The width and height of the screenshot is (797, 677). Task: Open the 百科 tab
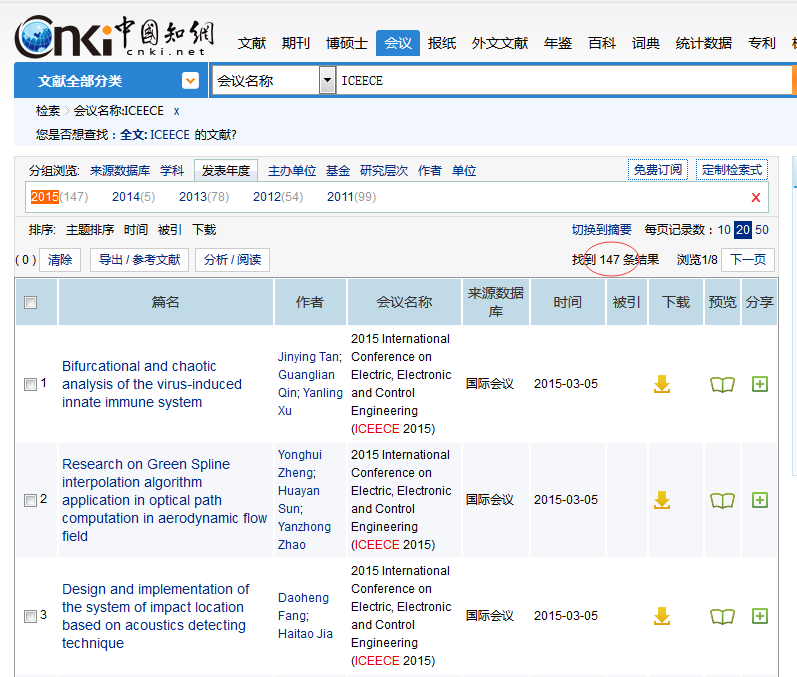[602, 43]
